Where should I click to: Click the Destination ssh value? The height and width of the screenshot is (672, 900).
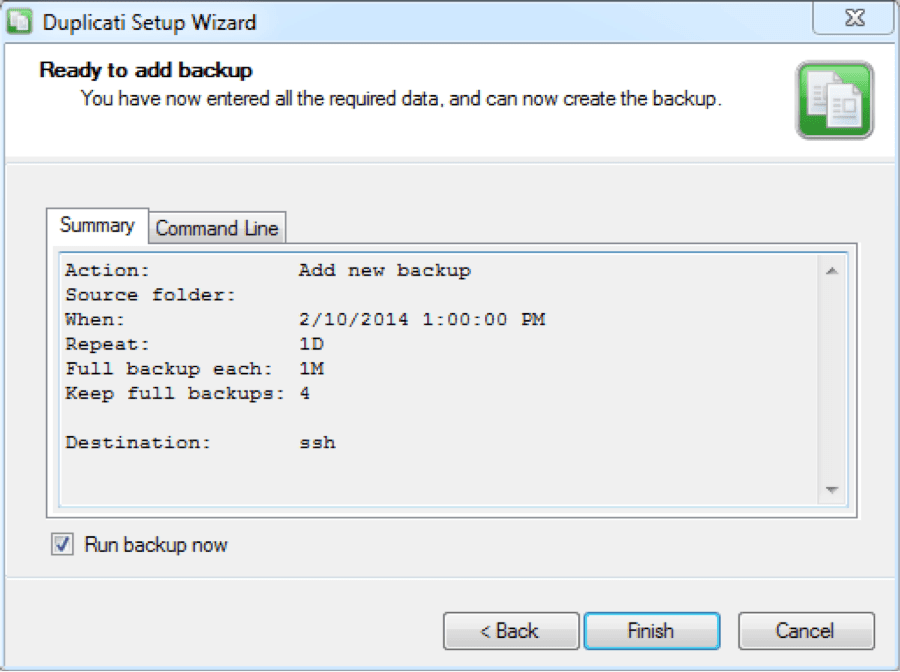click(x=317, y=442)
